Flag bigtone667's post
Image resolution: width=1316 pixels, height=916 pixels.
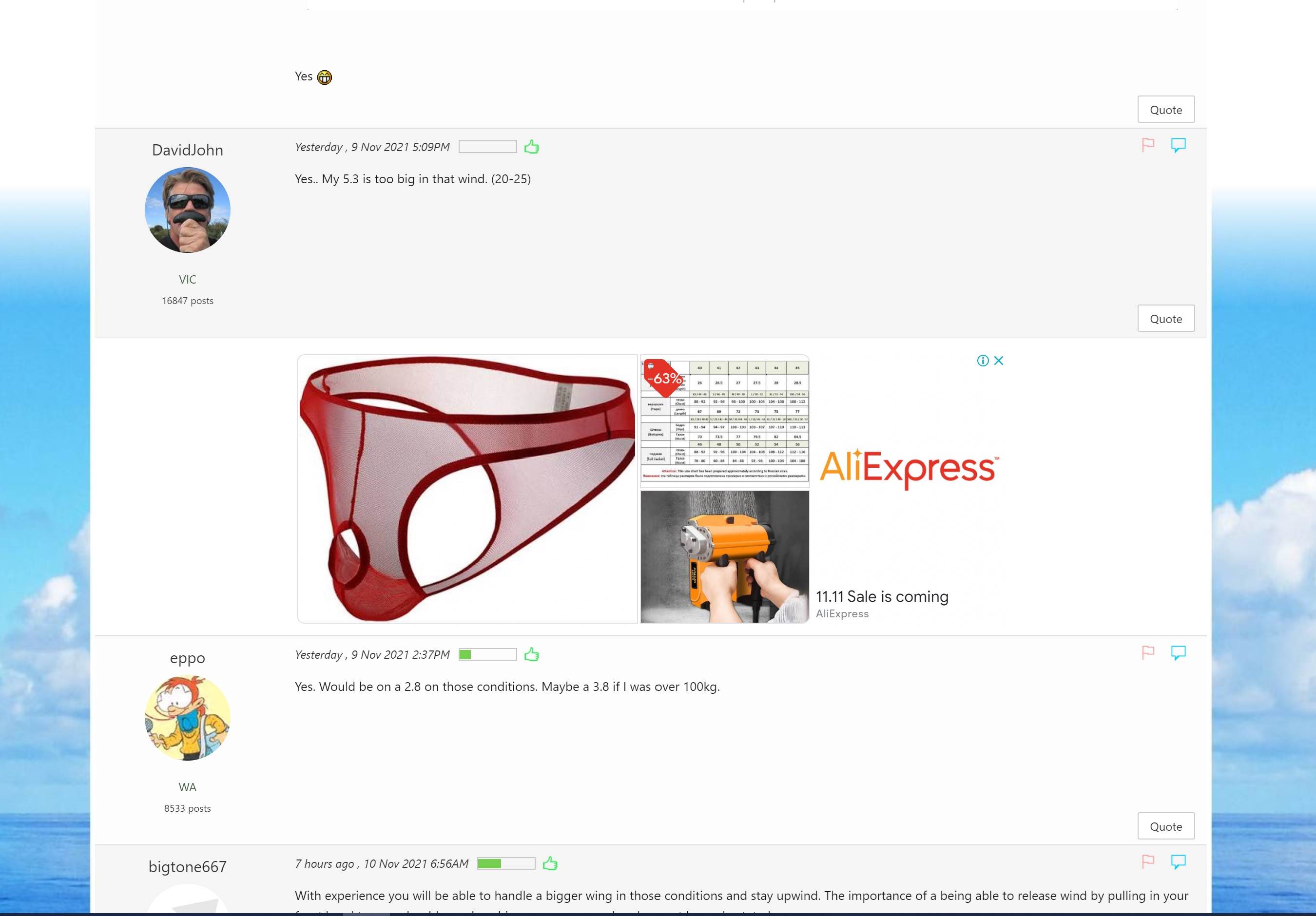coord(1147,862)
